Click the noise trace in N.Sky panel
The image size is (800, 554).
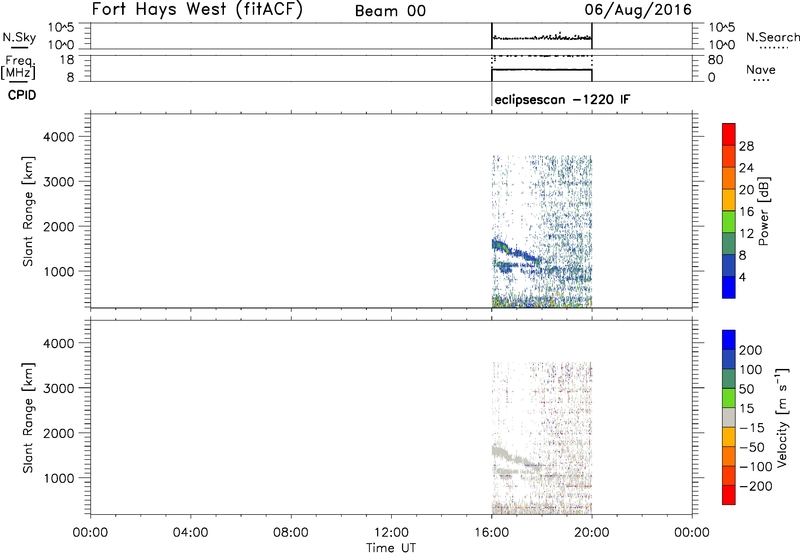pos(542,38)
